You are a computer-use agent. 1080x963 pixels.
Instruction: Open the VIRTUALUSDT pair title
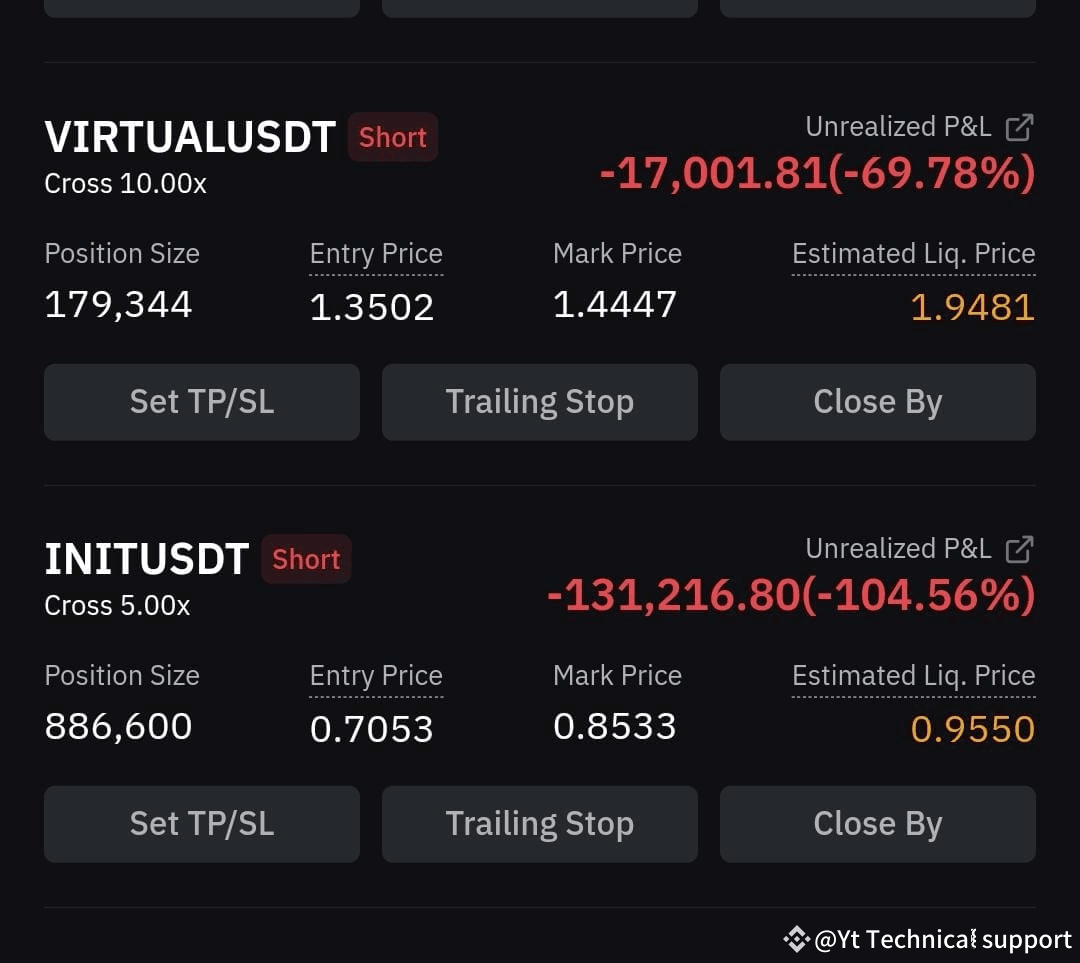[190, 136]
